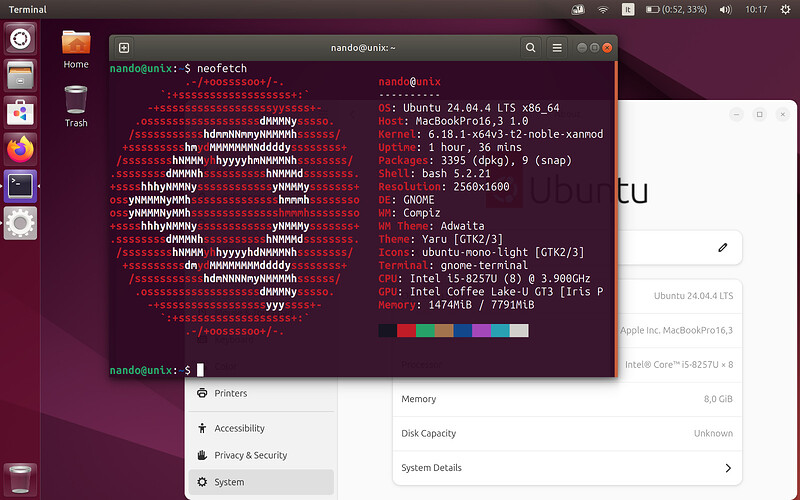Open the sound volume indicator

[725, 10]
